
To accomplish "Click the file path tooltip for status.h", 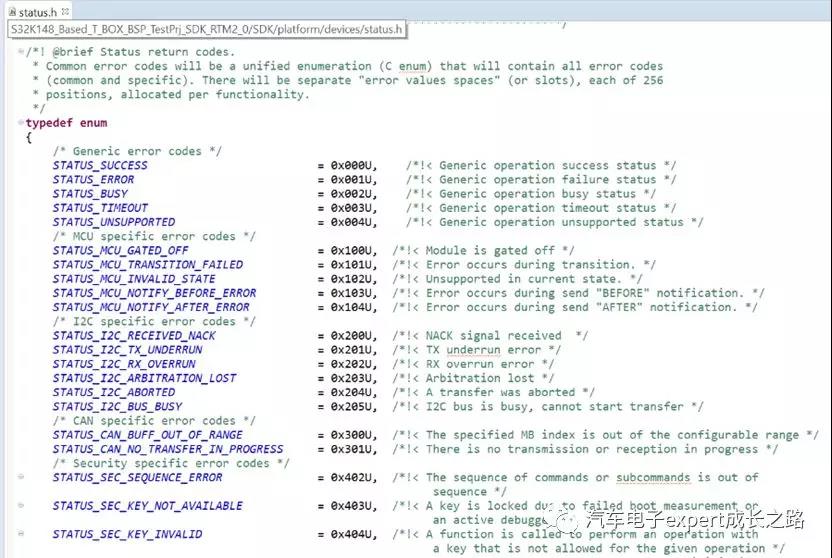I will [x=207, y=30].
